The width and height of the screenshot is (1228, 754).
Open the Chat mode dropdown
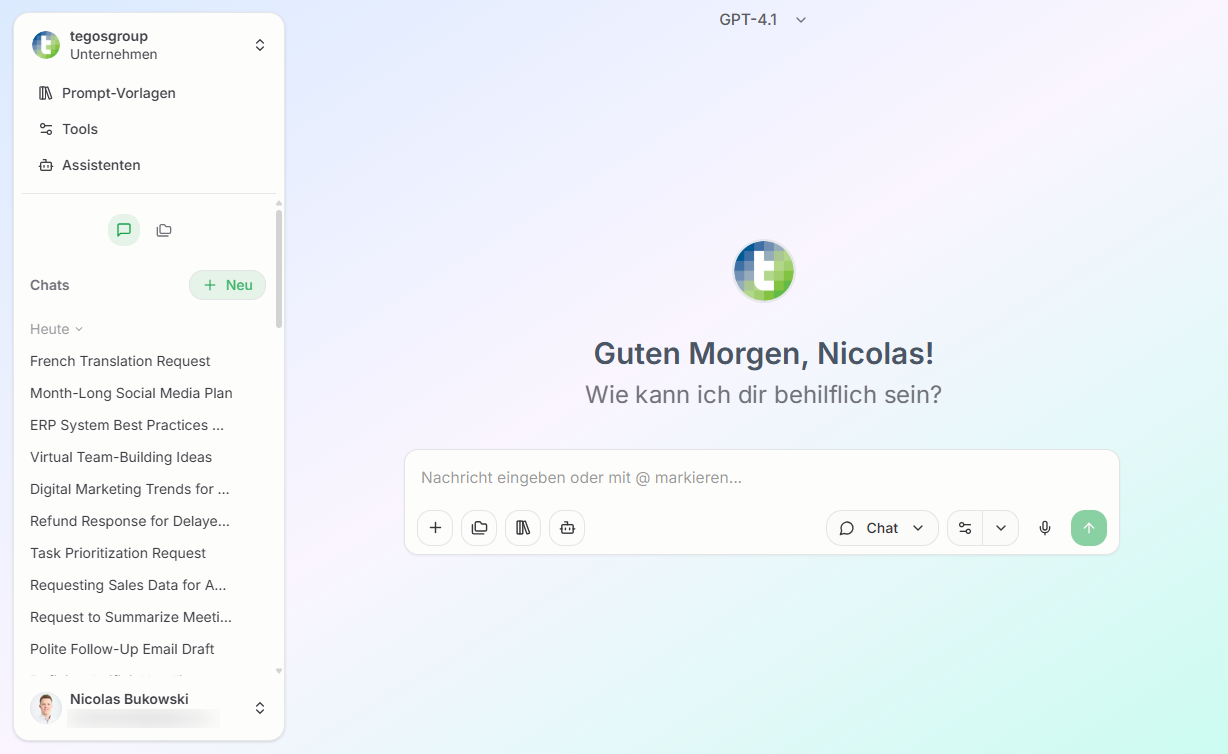882,528
